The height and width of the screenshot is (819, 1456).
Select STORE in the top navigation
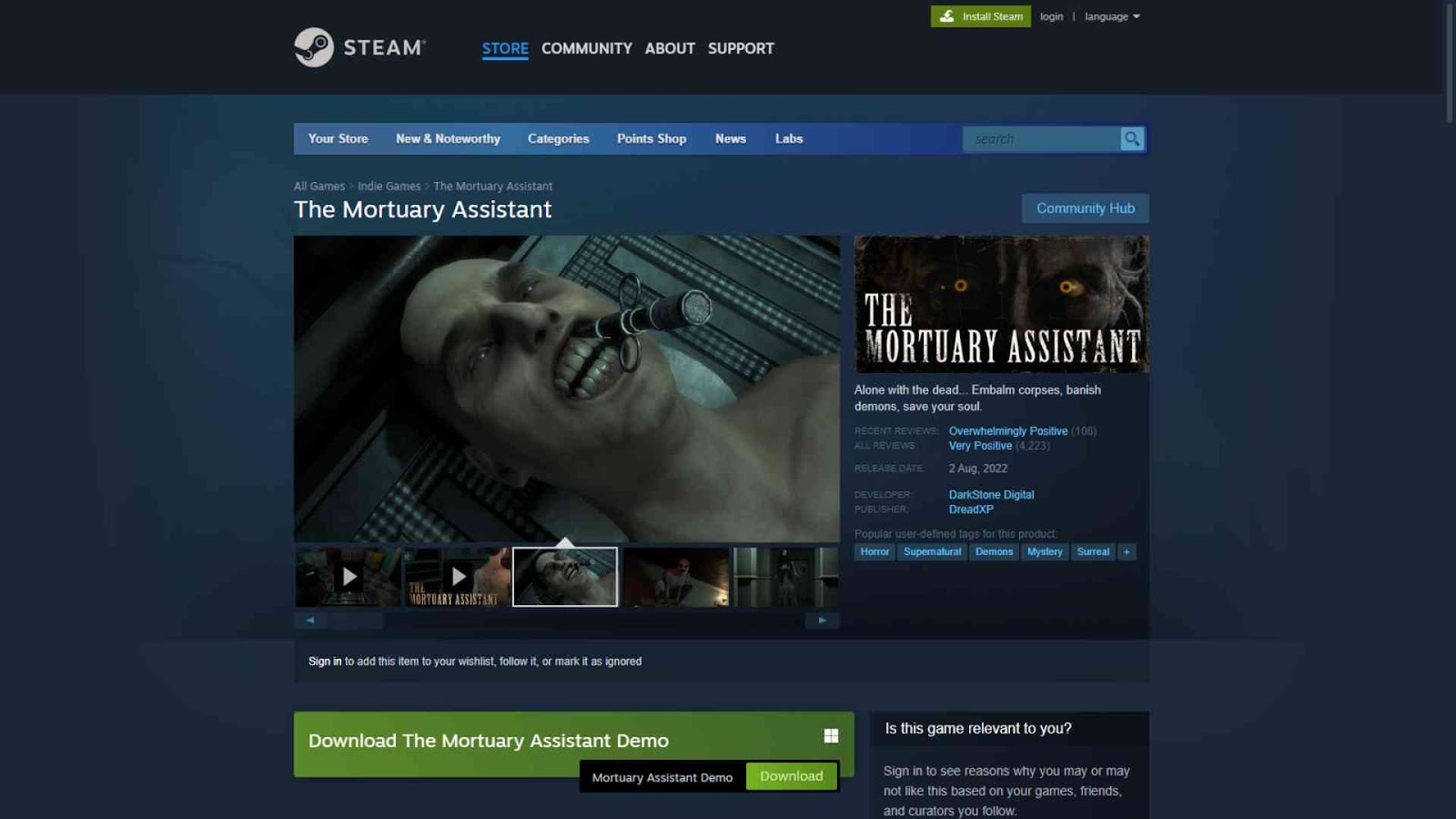[x=505, y=48]
